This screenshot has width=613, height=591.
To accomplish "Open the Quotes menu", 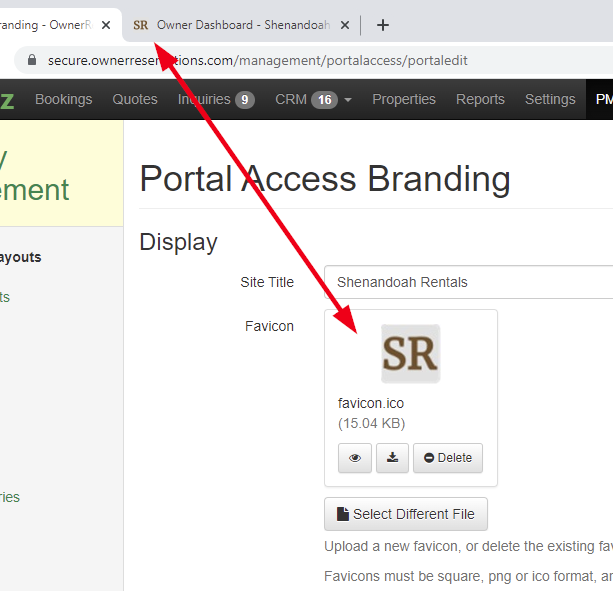I will coord(135,99).
